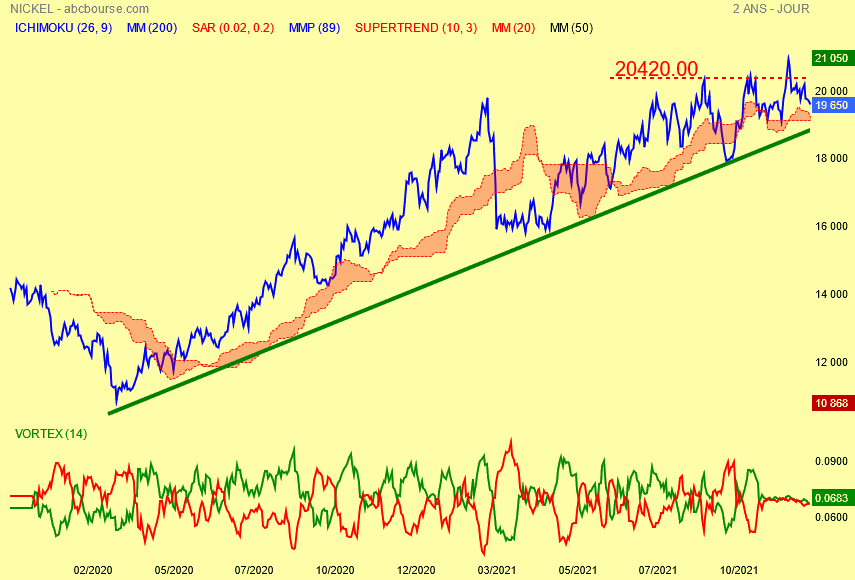Select the MM (50) legend label
This screenshot has width=855, height=580.
[x=571, y=28]
